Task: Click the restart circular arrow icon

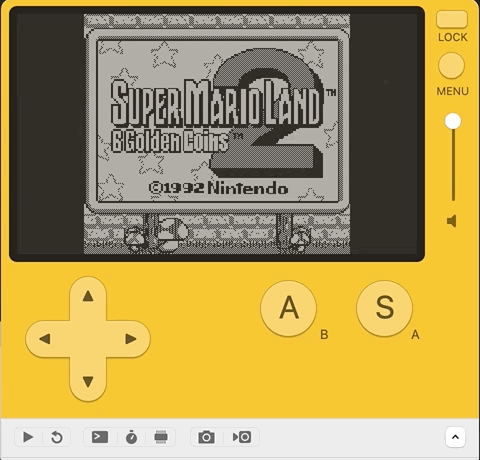Action: [x=57, y=437]
